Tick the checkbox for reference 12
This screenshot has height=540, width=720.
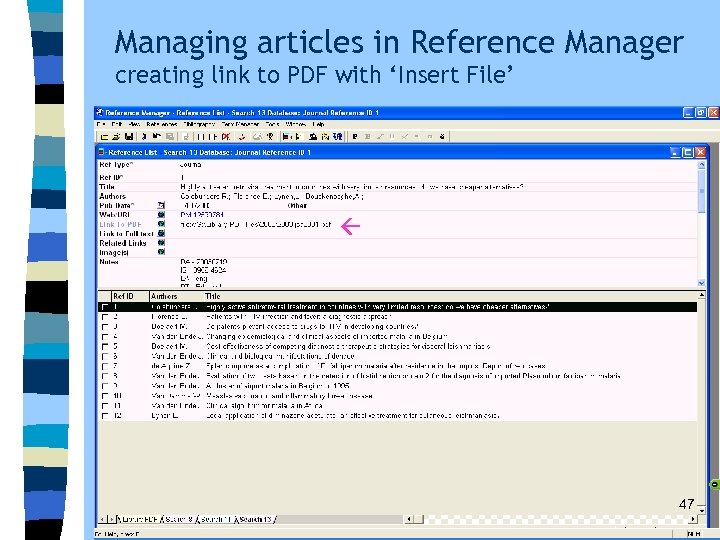click(105, 416)
